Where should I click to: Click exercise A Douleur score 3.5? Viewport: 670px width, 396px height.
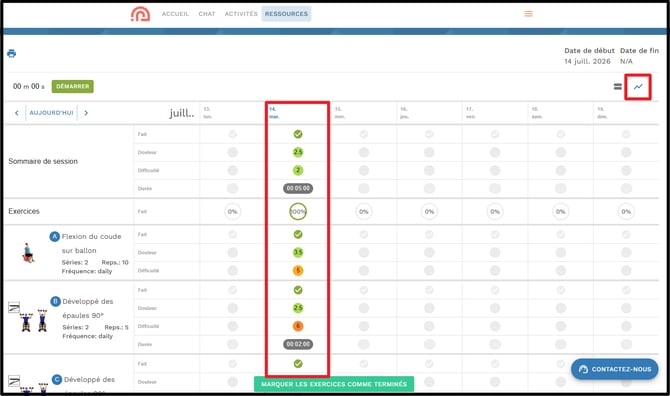[x=298, y=252]
